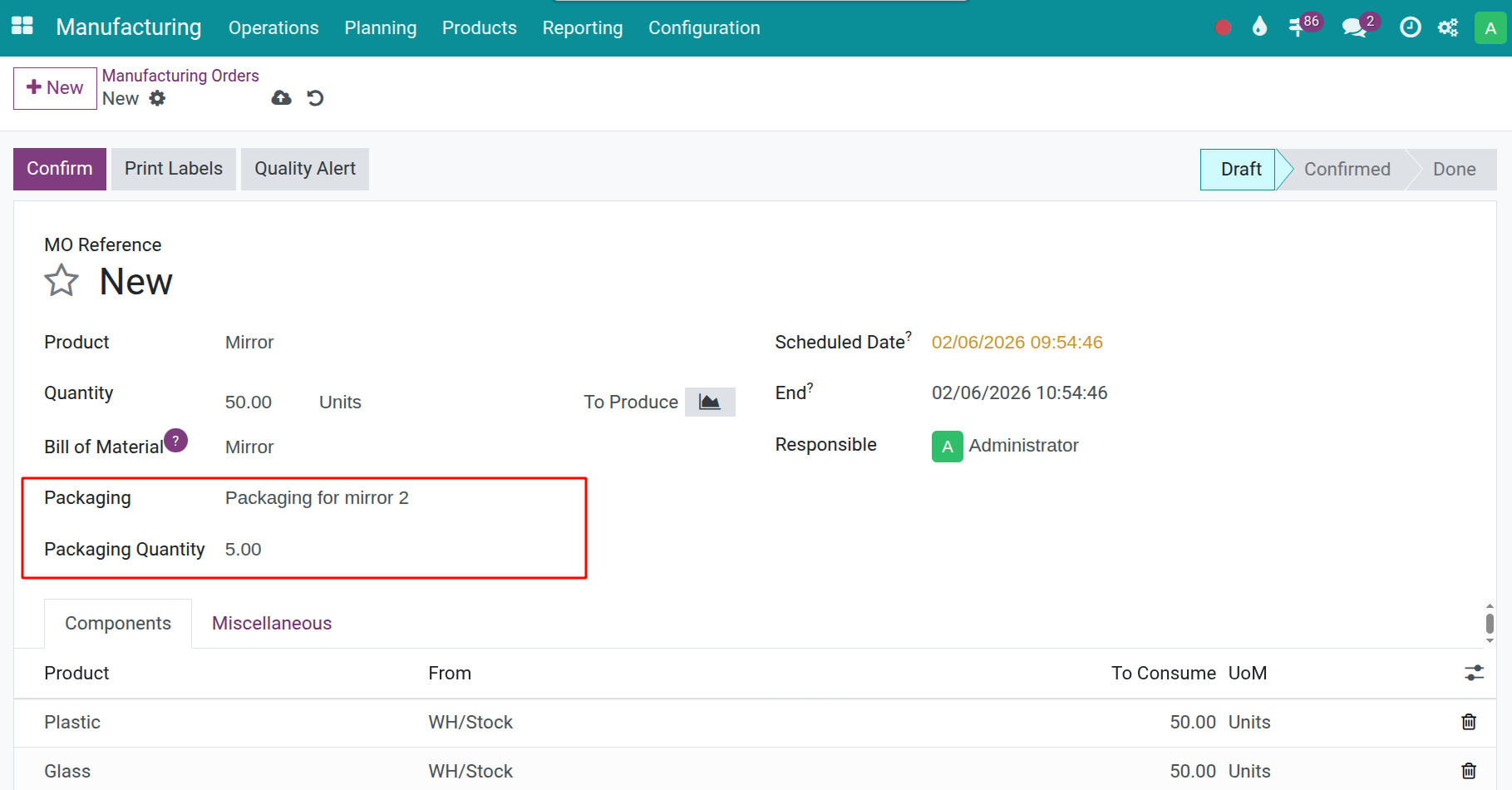Open the Configuration menu
1512x790 pixels.
(703, 27)
